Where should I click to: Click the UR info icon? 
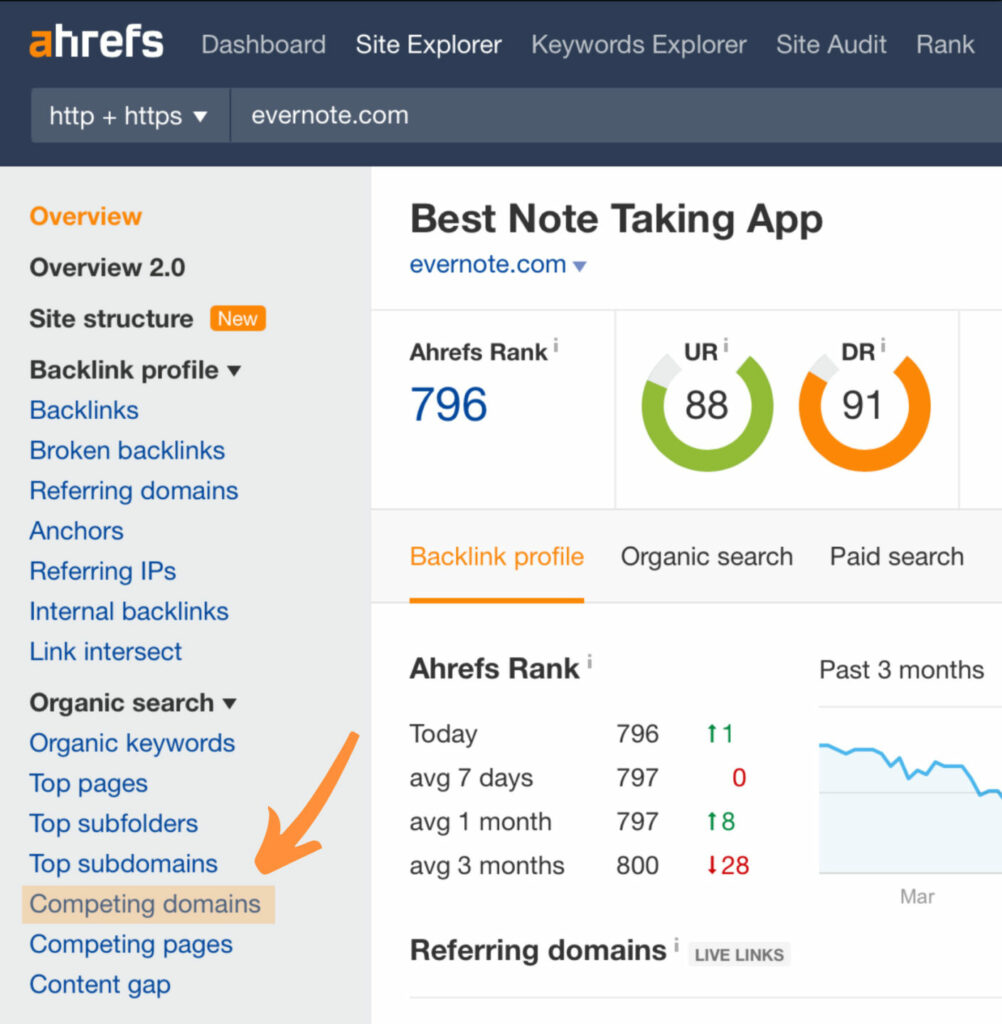click(x=726, y=346)
